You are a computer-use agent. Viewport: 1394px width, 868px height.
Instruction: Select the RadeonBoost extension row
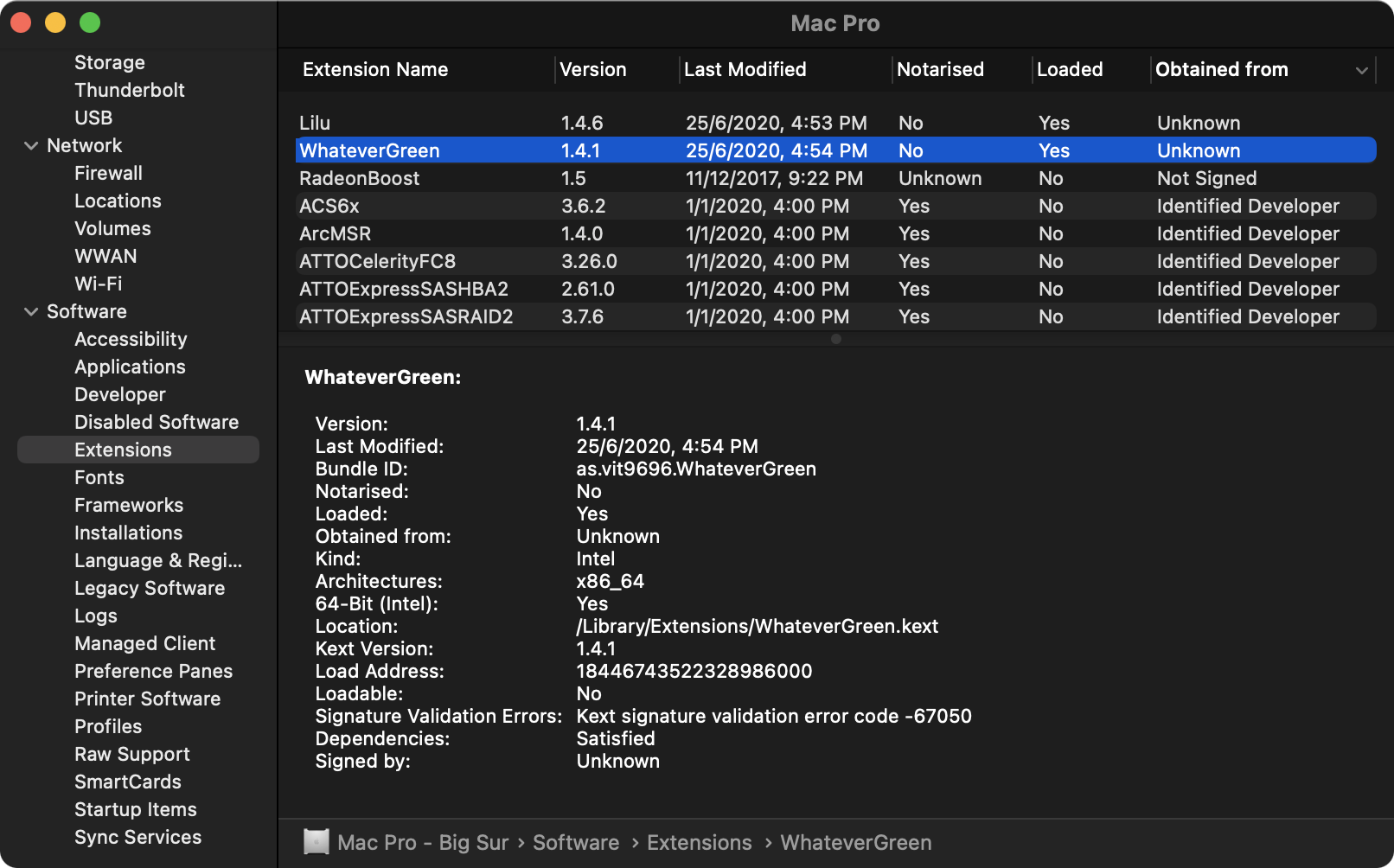point(835,178)
